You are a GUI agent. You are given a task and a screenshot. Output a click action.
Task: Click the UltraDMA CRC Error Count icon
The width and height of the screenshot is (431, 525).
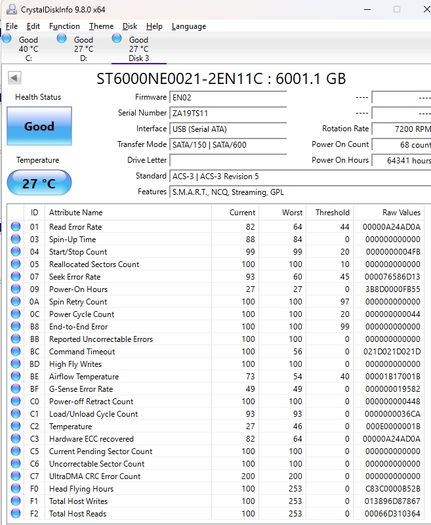pyautogui.click(x=15, y=476)
